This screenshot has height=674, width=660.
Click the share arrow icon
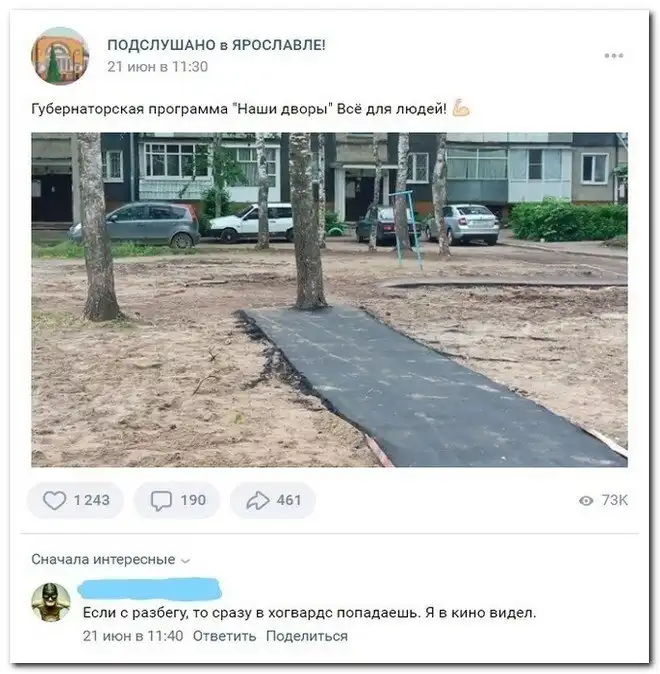pyautogui.click(x=258, y=500)
